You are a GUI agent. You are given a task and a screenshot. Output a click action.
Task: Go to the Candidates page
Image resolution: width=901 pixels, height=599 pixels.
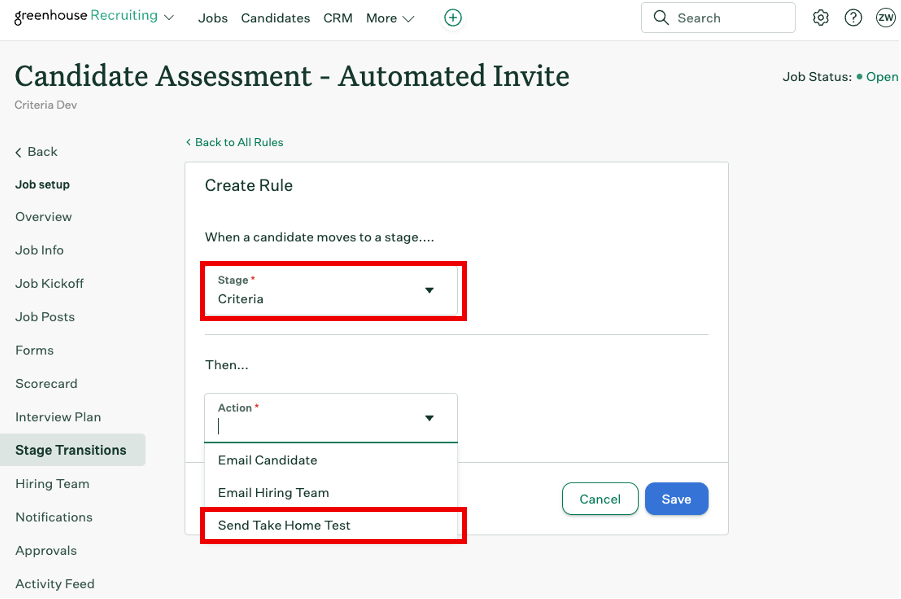click(275, 18)
